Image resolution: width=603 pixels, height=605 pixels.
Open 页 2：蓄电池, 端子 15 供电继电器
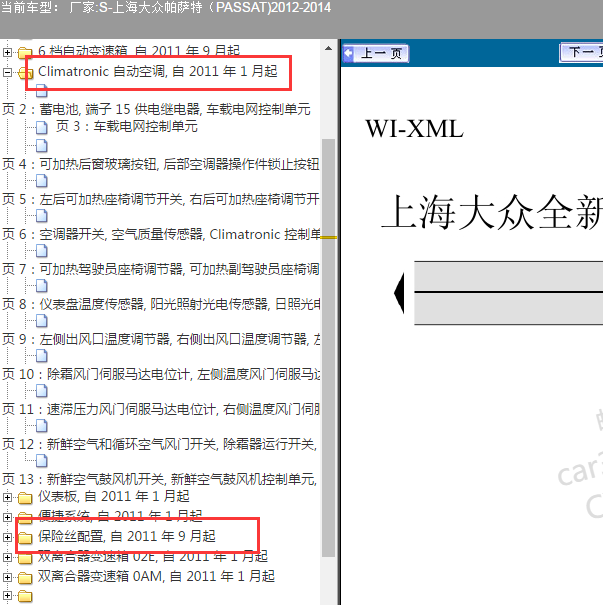point(156,109)
